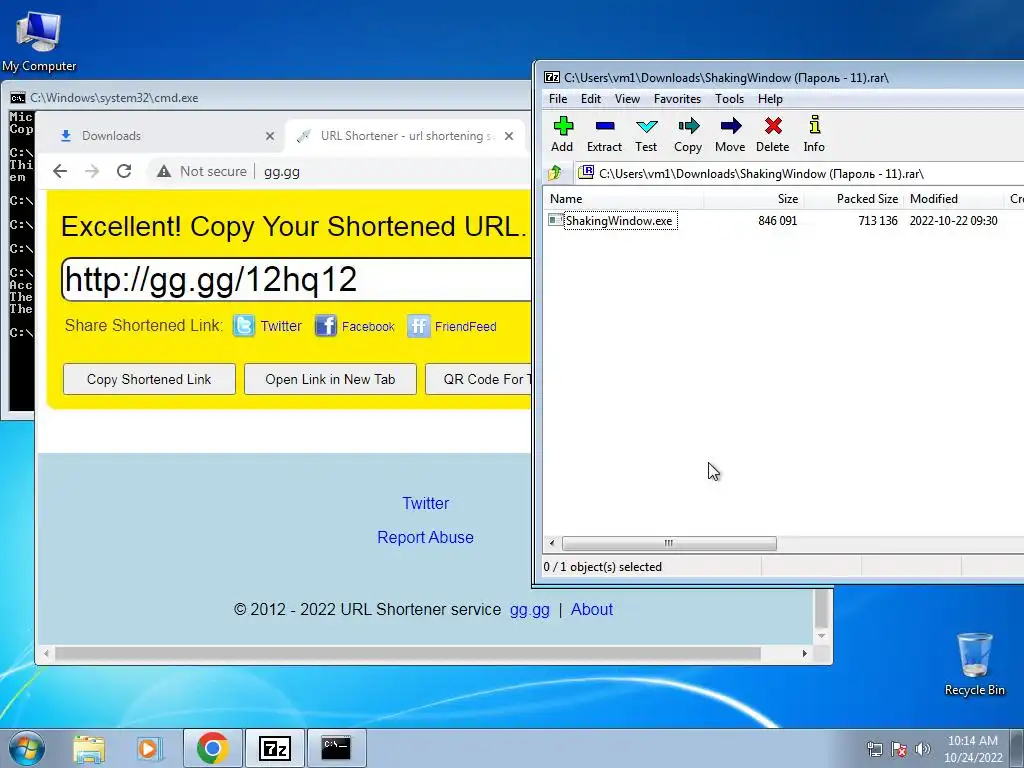The width and height of the screenshot is (1024, 768).
Task: Open Windows Media Player from taskbar
Action: click(149, 748)
